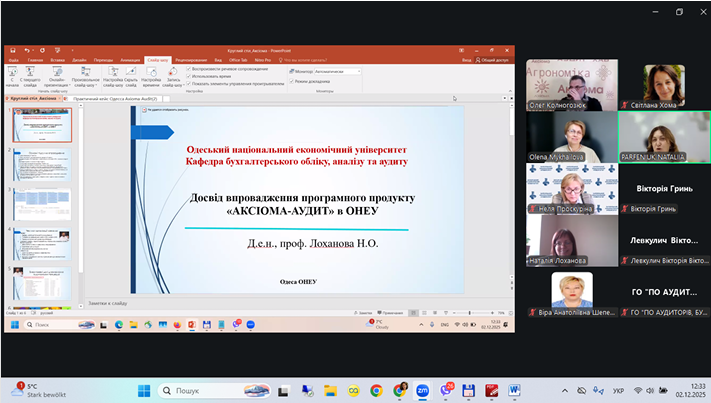Switch to the Дизайн ribbon tab

79,60
